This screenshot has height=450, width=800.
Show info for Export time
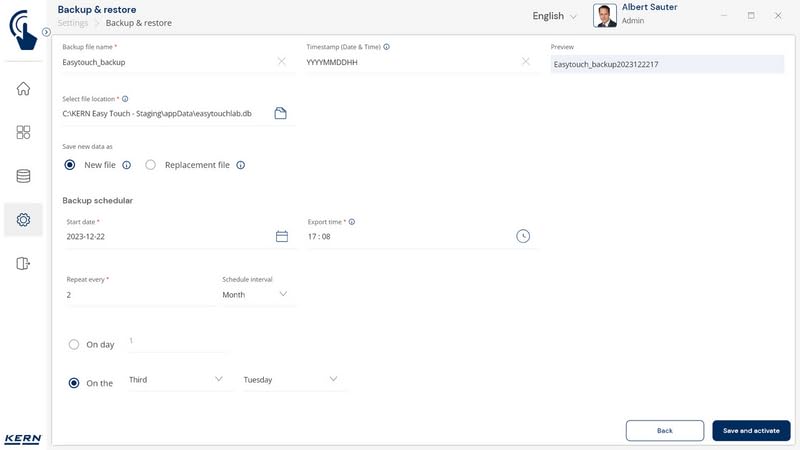[352, 222]
